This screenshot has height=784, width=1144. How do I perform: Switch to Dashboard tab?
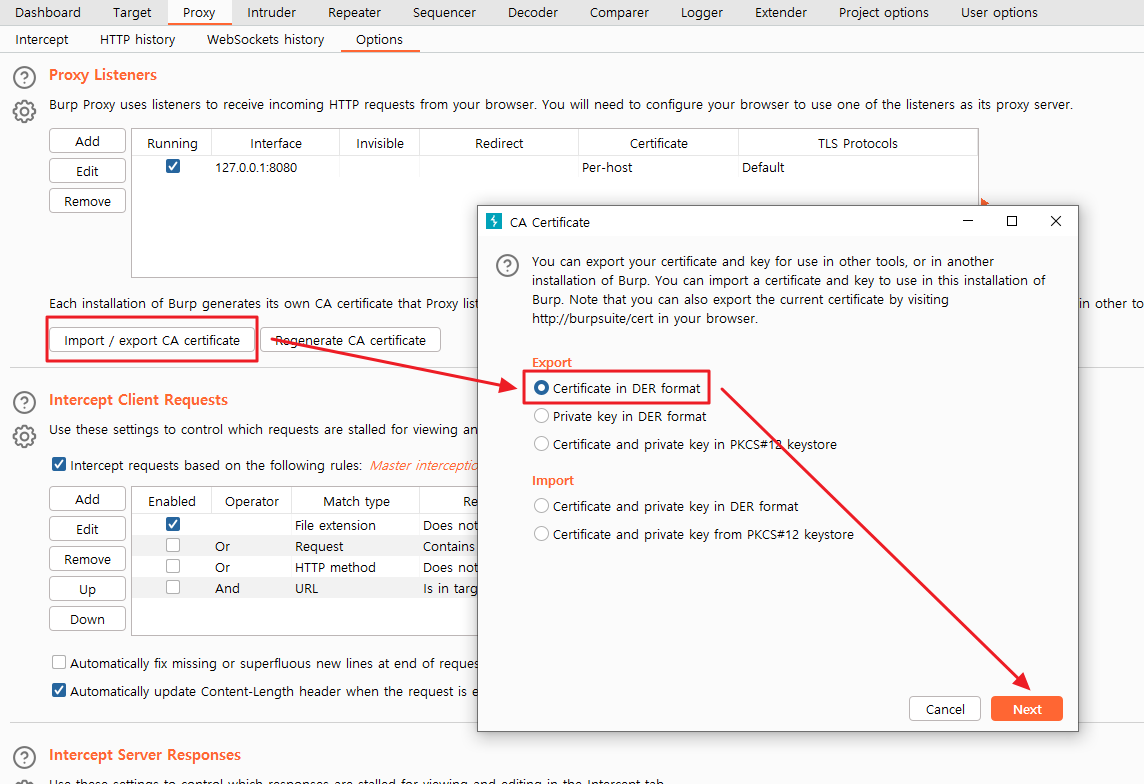click(48, 12)
